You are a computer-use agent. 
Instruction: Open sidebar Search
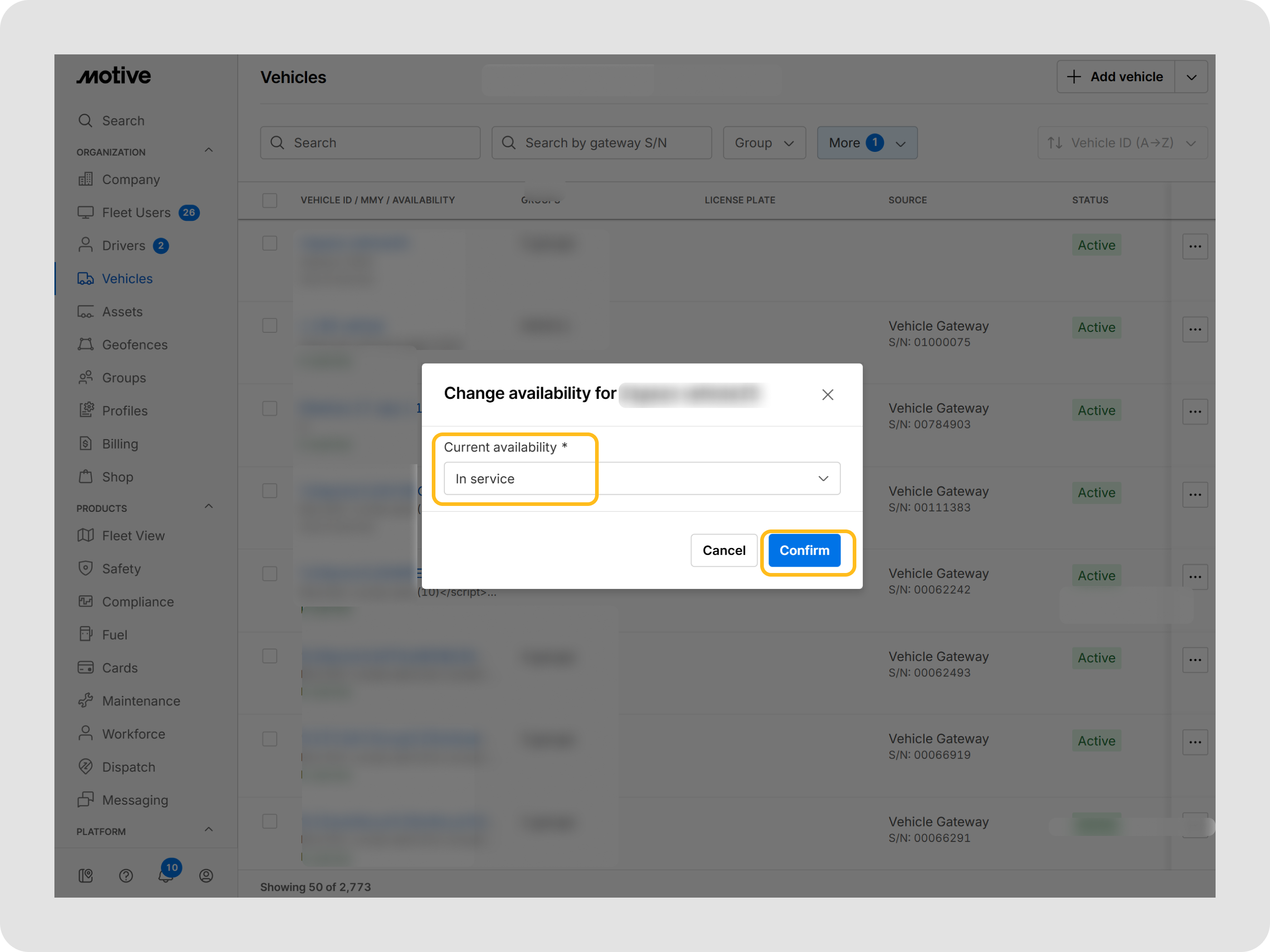(x=112, y=121)
